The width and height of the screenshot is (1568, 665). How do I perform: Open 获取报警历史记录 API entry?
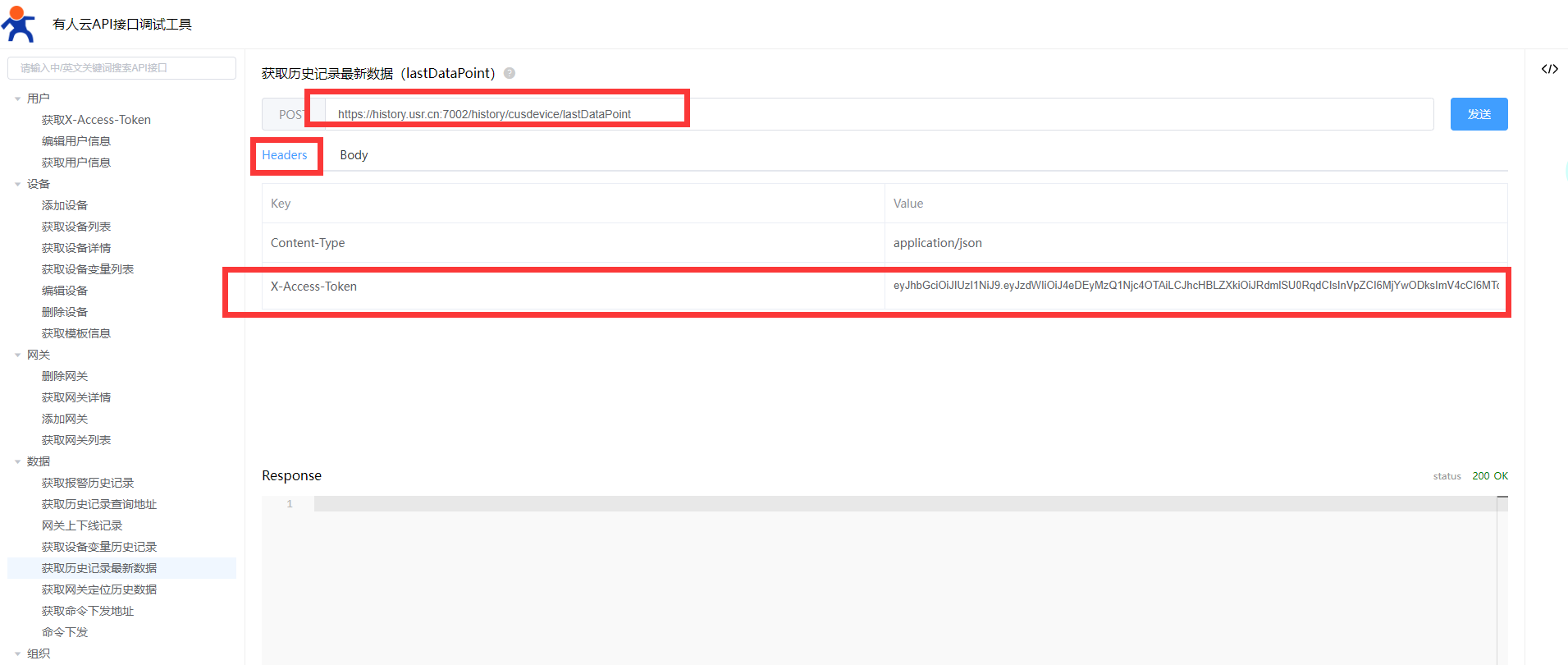pyautogui.click(x=88, y=483)
